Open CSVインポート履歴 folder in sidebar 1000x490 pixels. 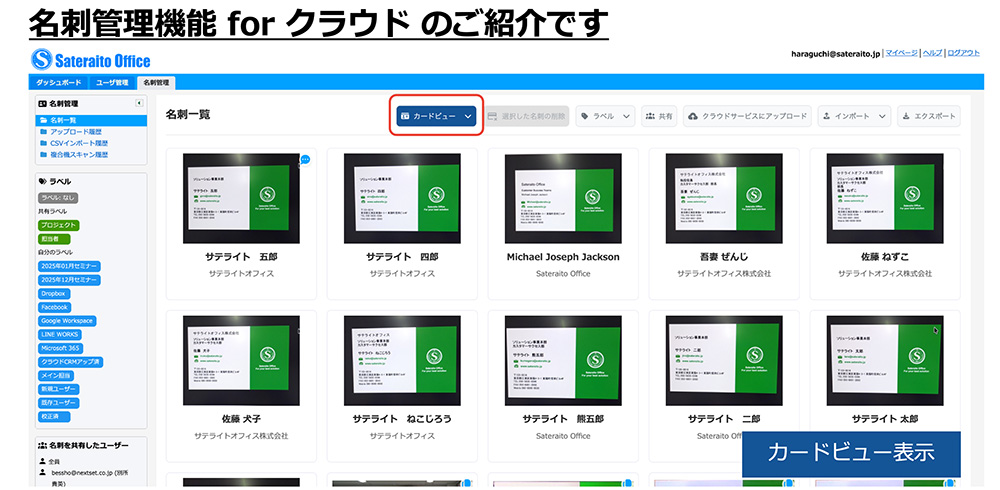click(x=79, y=143)
